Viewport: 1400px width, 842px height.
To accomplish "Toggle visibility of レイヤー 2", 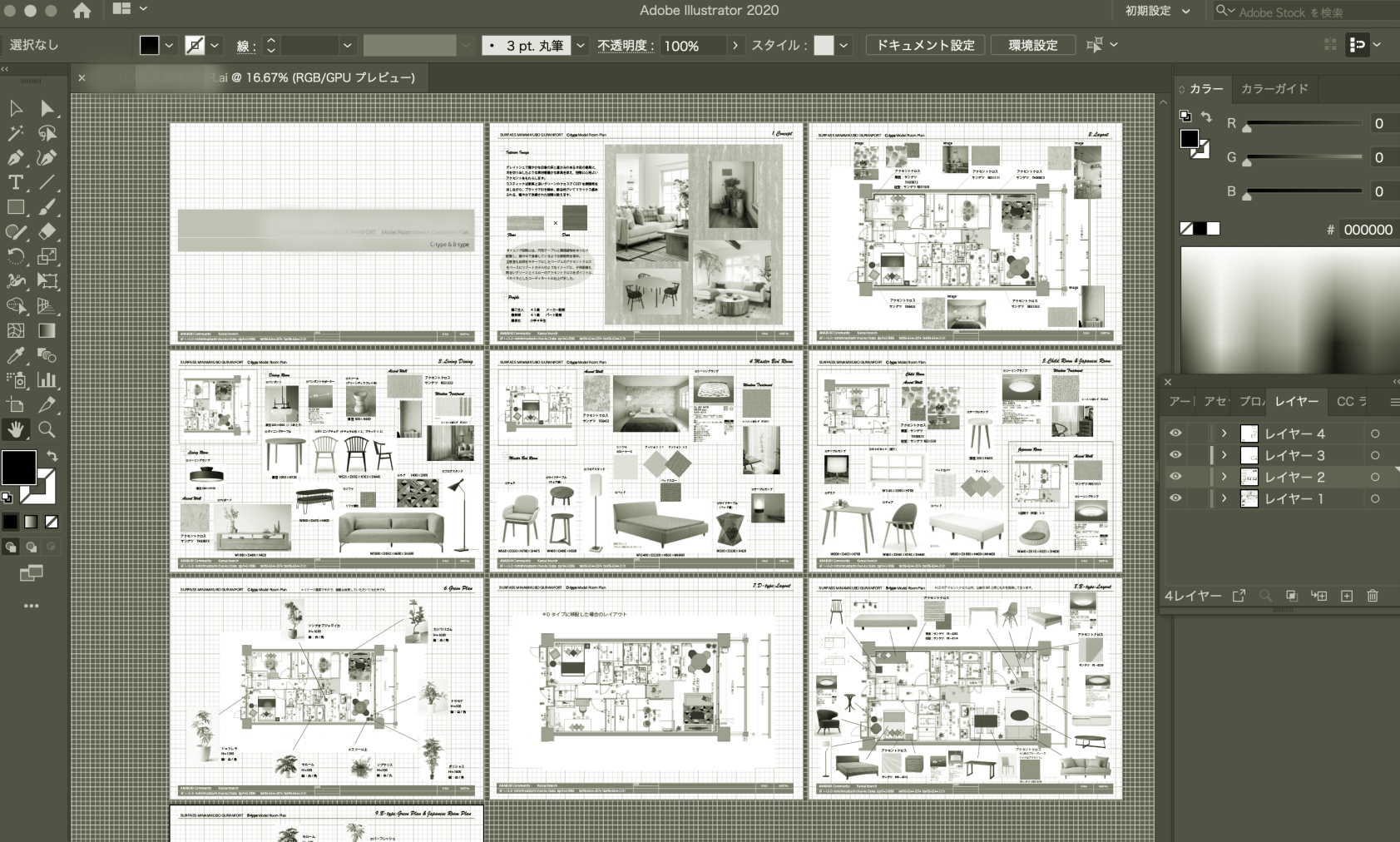I will (1175, 477).
